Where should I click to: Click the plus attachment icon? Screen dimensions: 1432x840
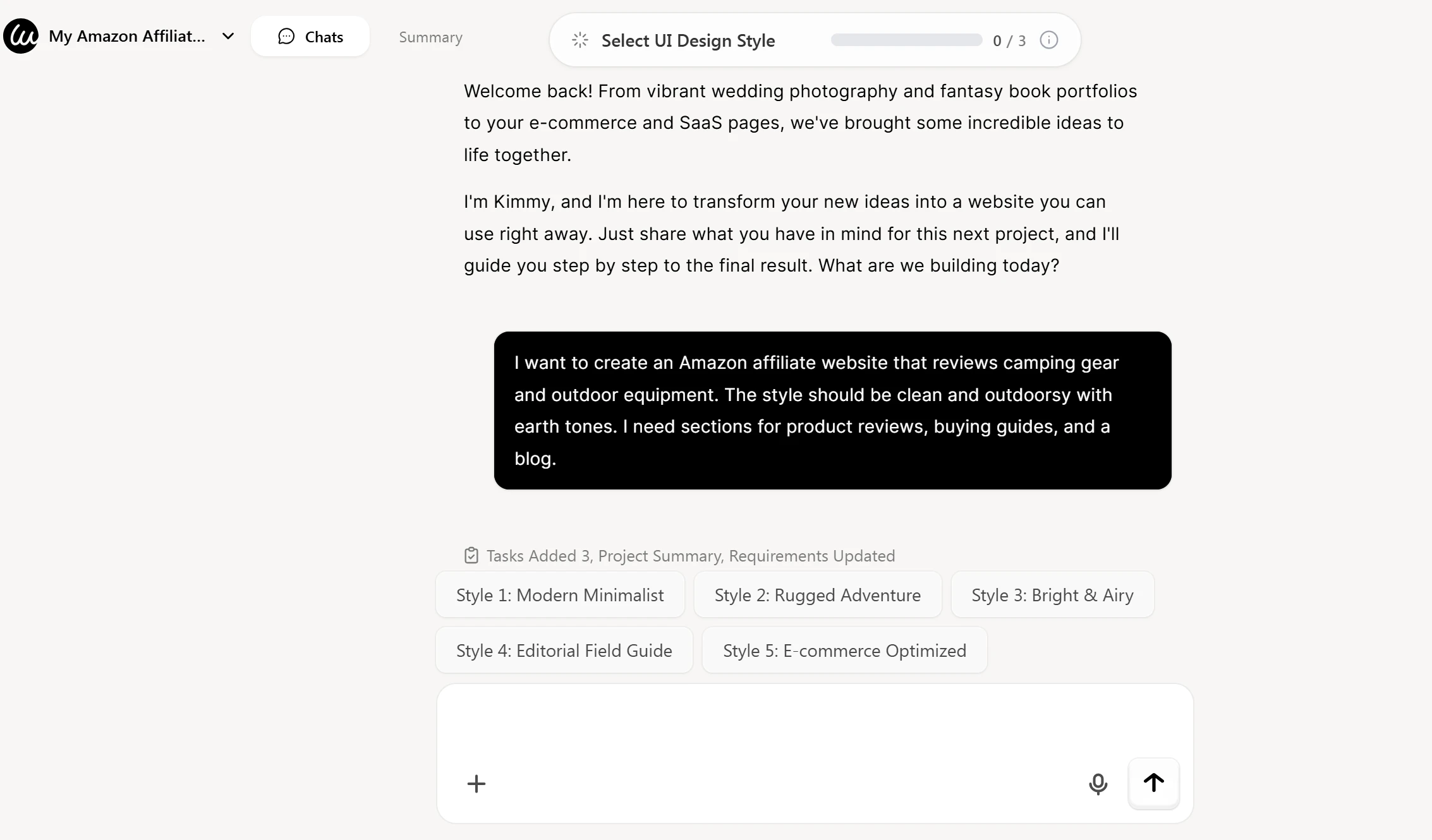pos(476,784)
